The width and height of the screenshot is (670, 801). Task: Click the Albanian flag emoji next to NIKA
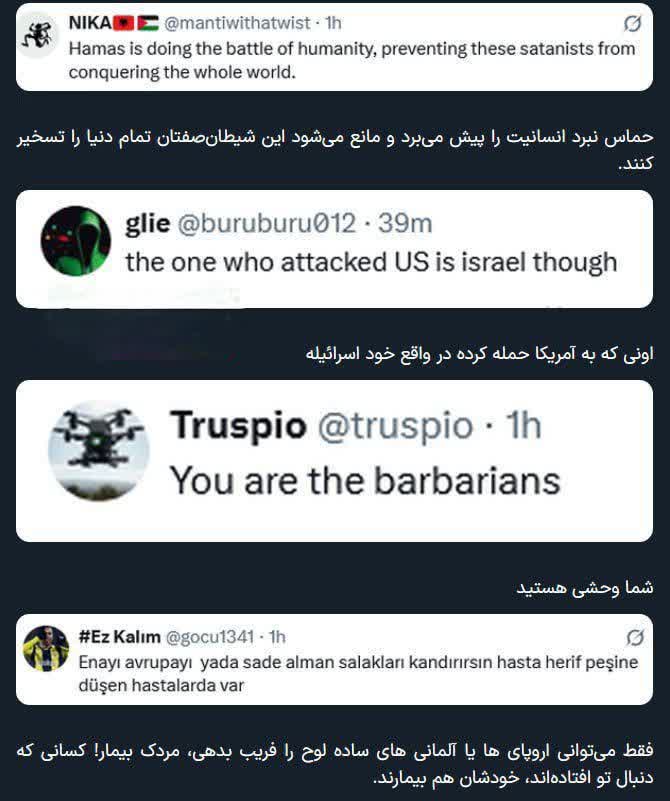[x=123, y=23]
